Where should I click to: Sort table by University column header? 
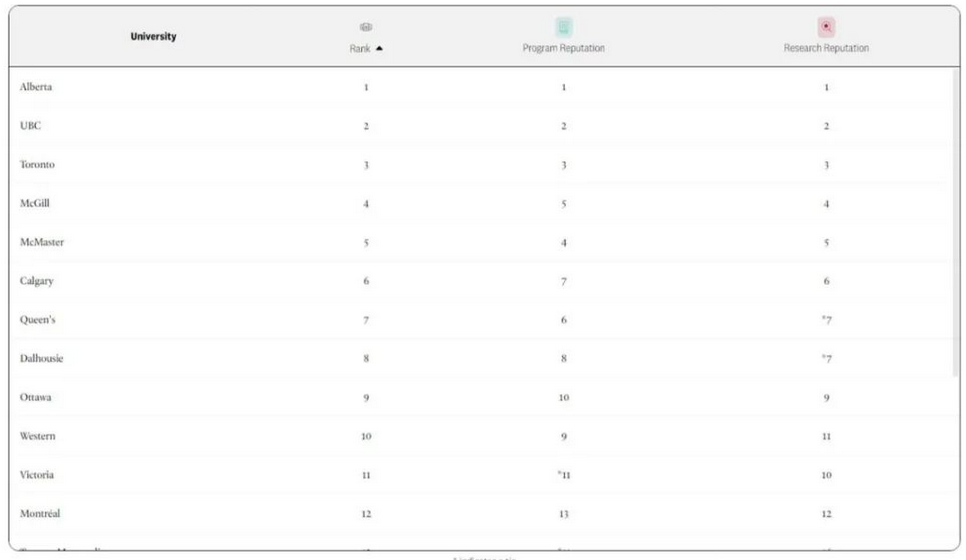click(153, 37)
